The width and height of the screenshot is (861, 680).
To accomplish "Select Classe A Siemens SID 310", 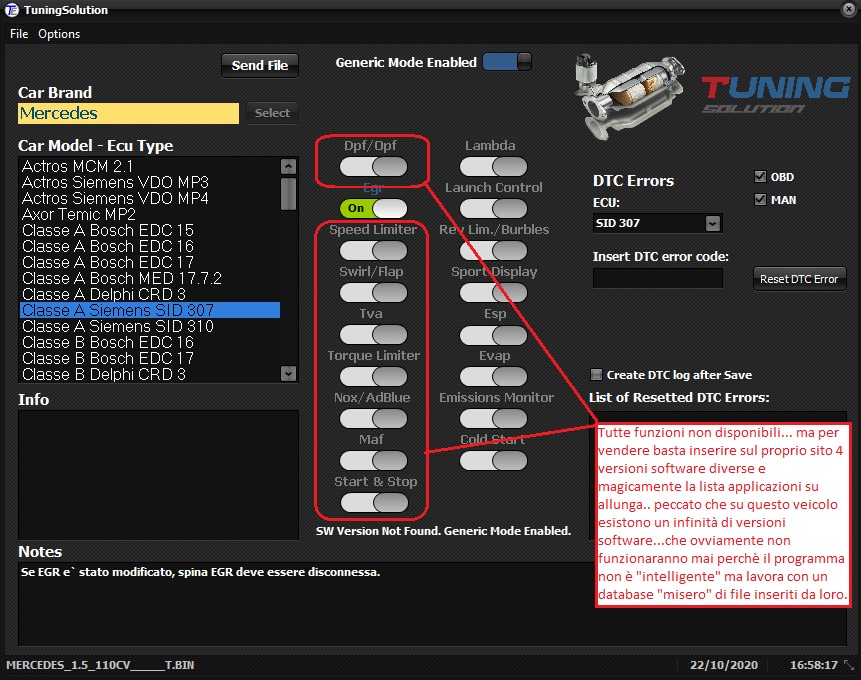I will 150,326.
